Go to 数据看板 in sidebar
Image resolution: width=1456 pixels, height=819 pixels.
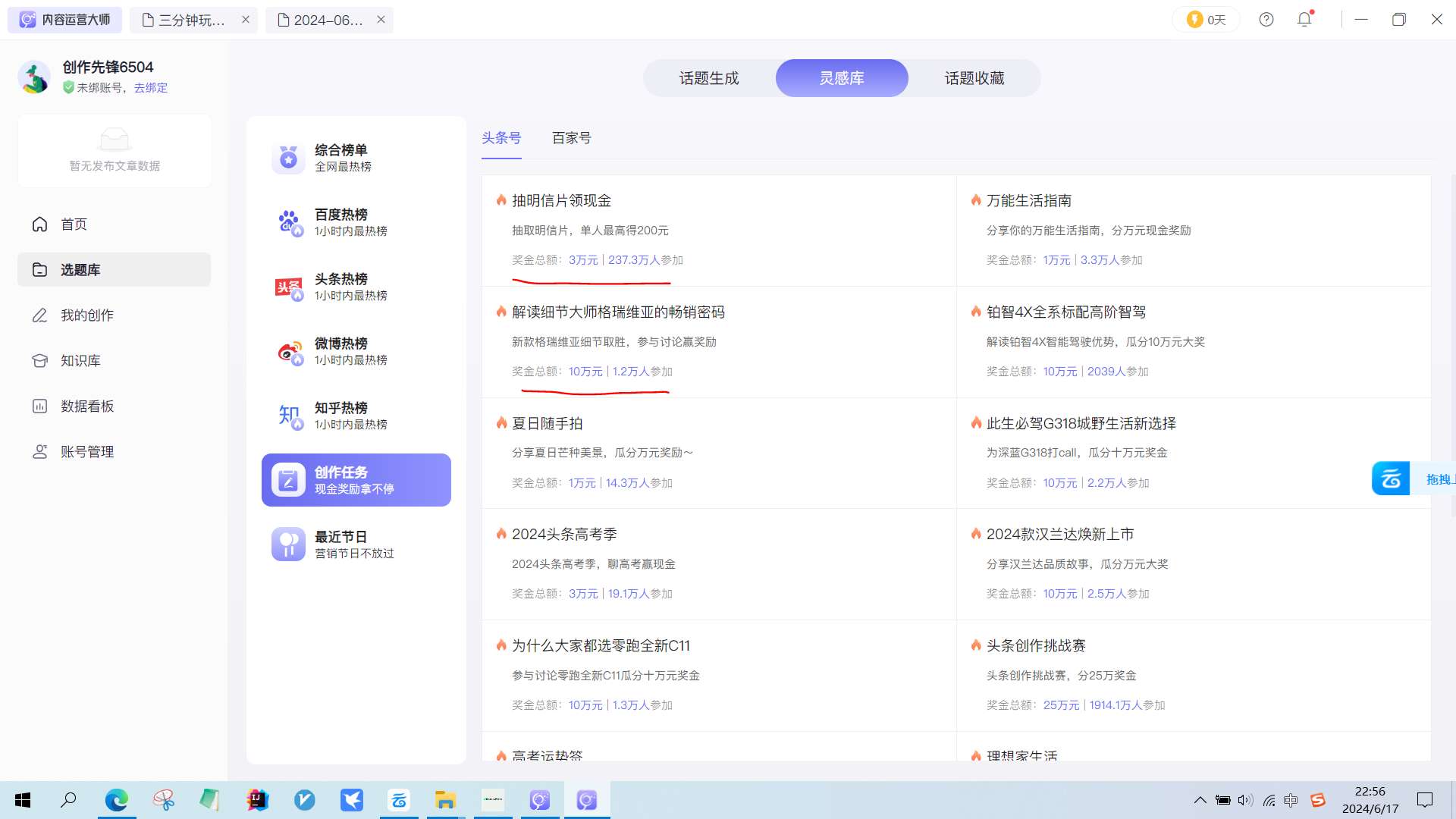click(x=86, y=406)
